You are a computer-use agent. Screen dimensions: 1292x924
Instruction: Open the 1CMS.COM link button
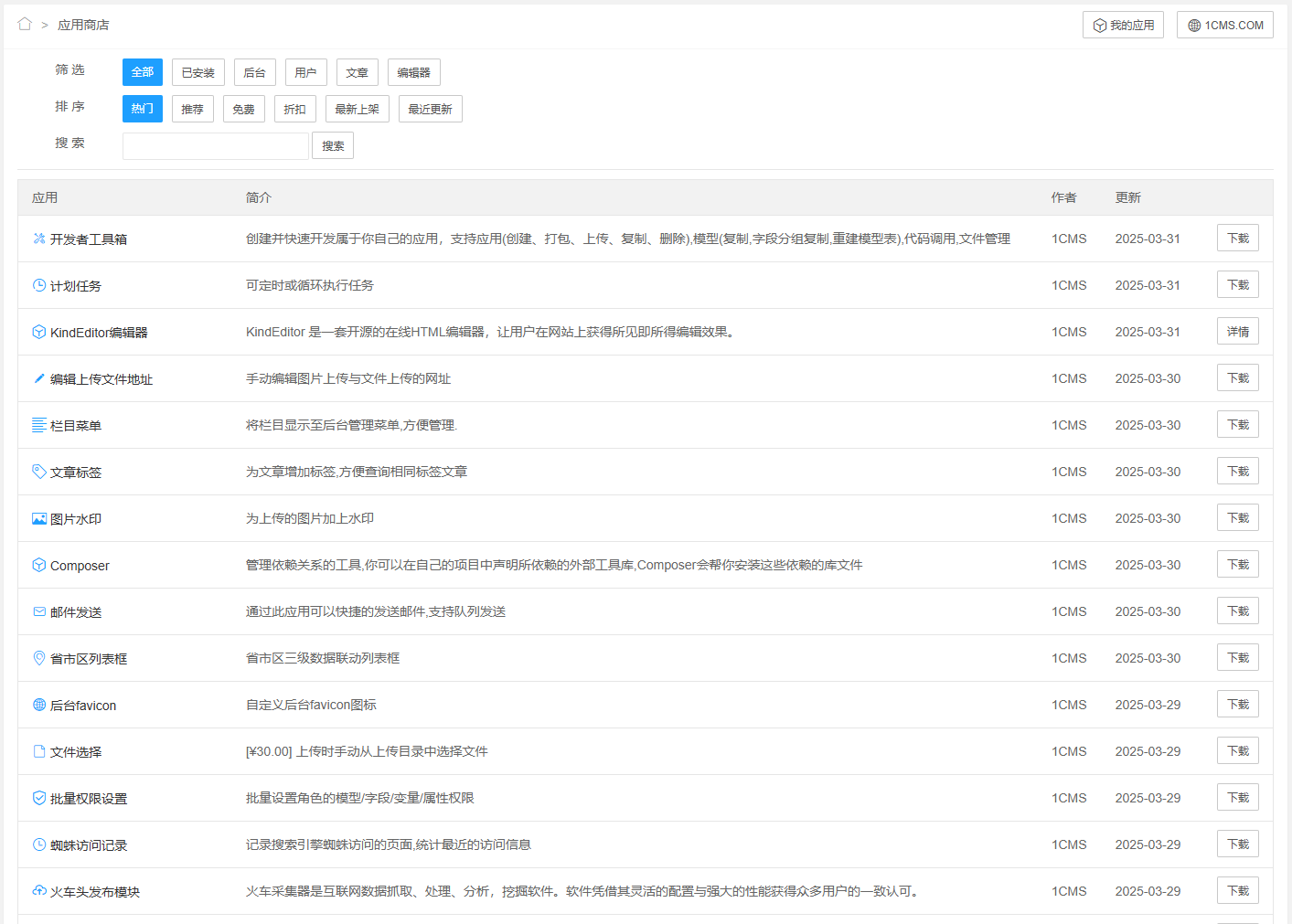tap(1225, 25)
